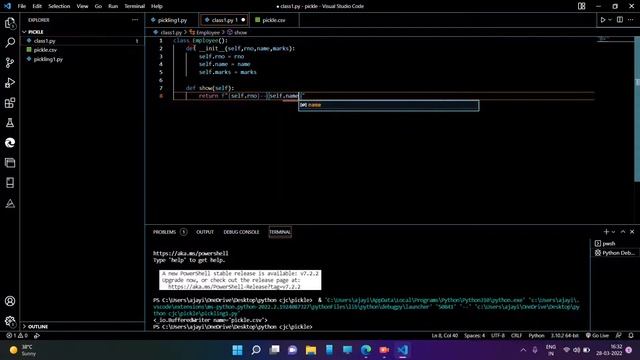This screenshot has height=360, width=640.
Task: Select class1.py in the Explorer tree
Action: point(44,41)
